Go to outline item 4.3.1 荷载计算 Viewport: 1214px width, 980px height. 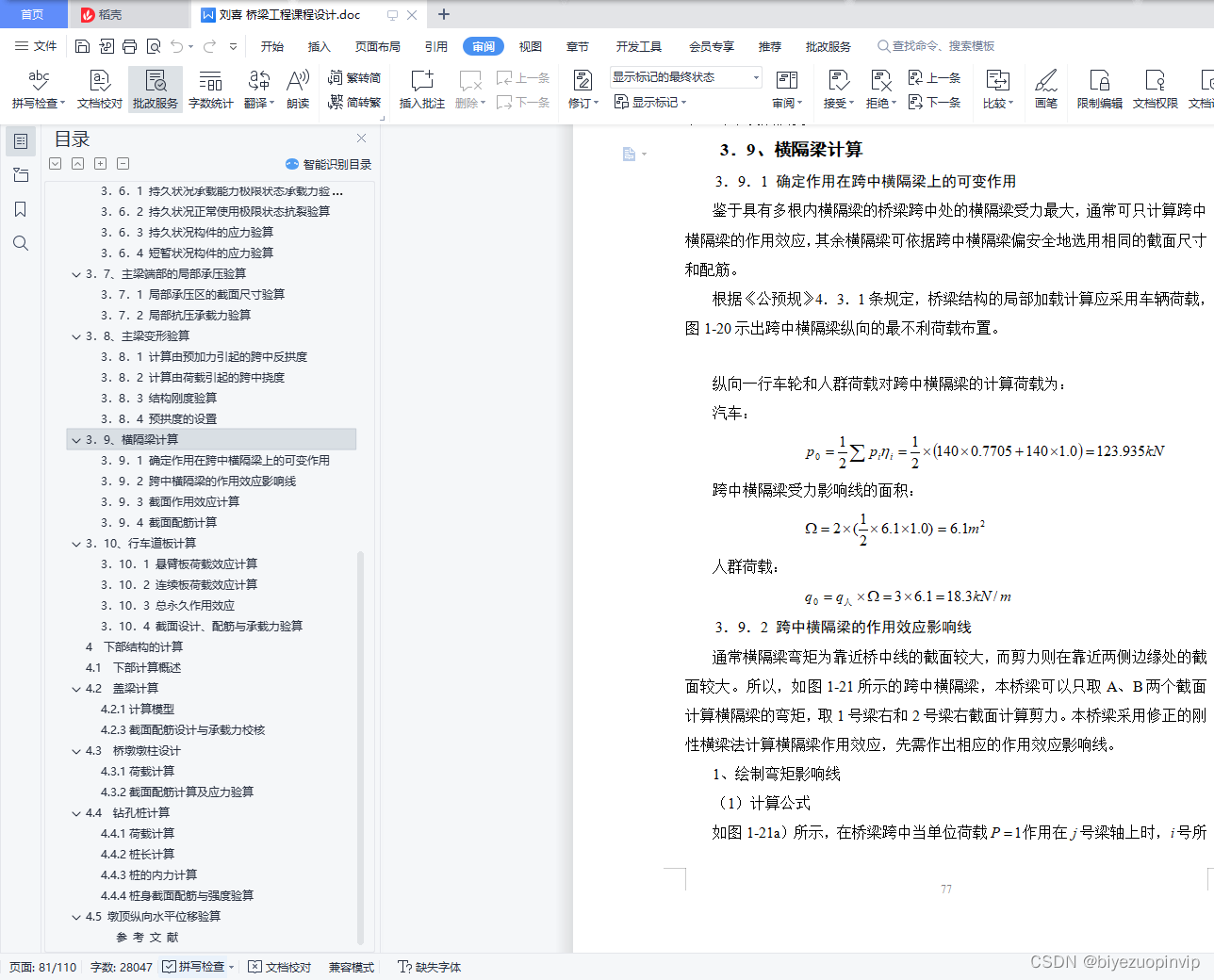[138, 772]
